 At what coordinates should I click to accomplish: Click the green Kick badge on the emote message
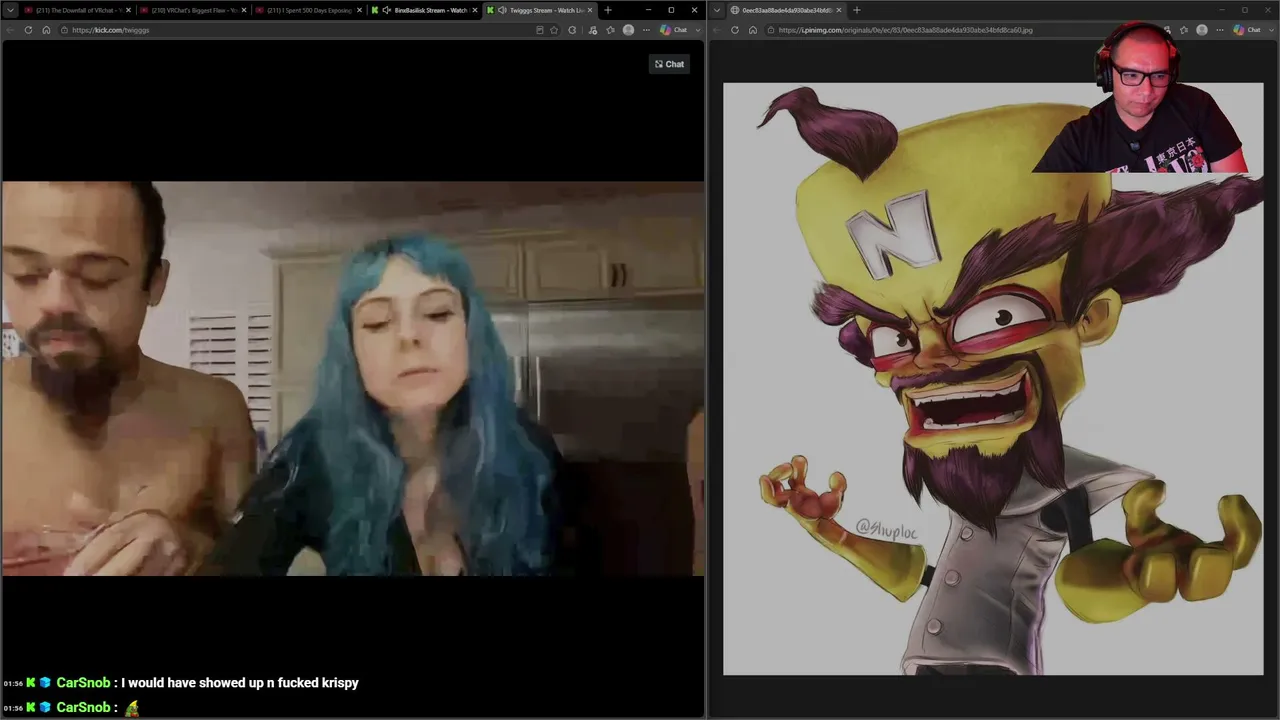tap(31, 707)
